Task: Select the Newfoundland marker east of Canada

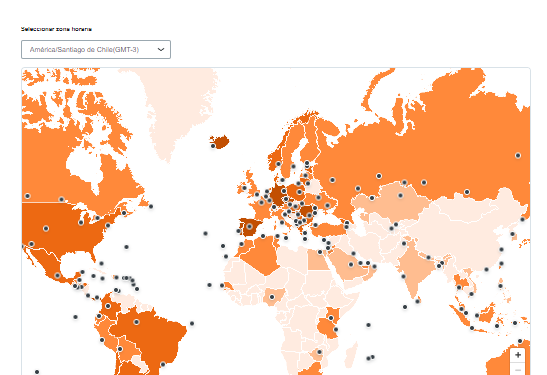Action: coord(151,207)
